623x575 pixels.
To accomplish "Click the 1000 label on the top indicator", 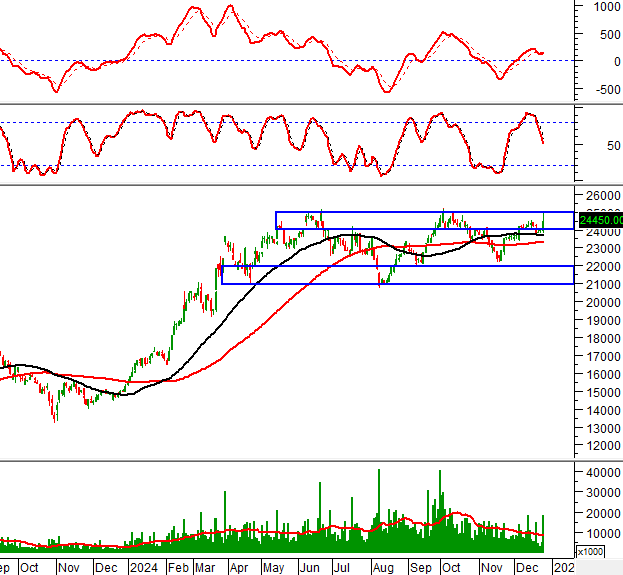I will tap(605, 6).
